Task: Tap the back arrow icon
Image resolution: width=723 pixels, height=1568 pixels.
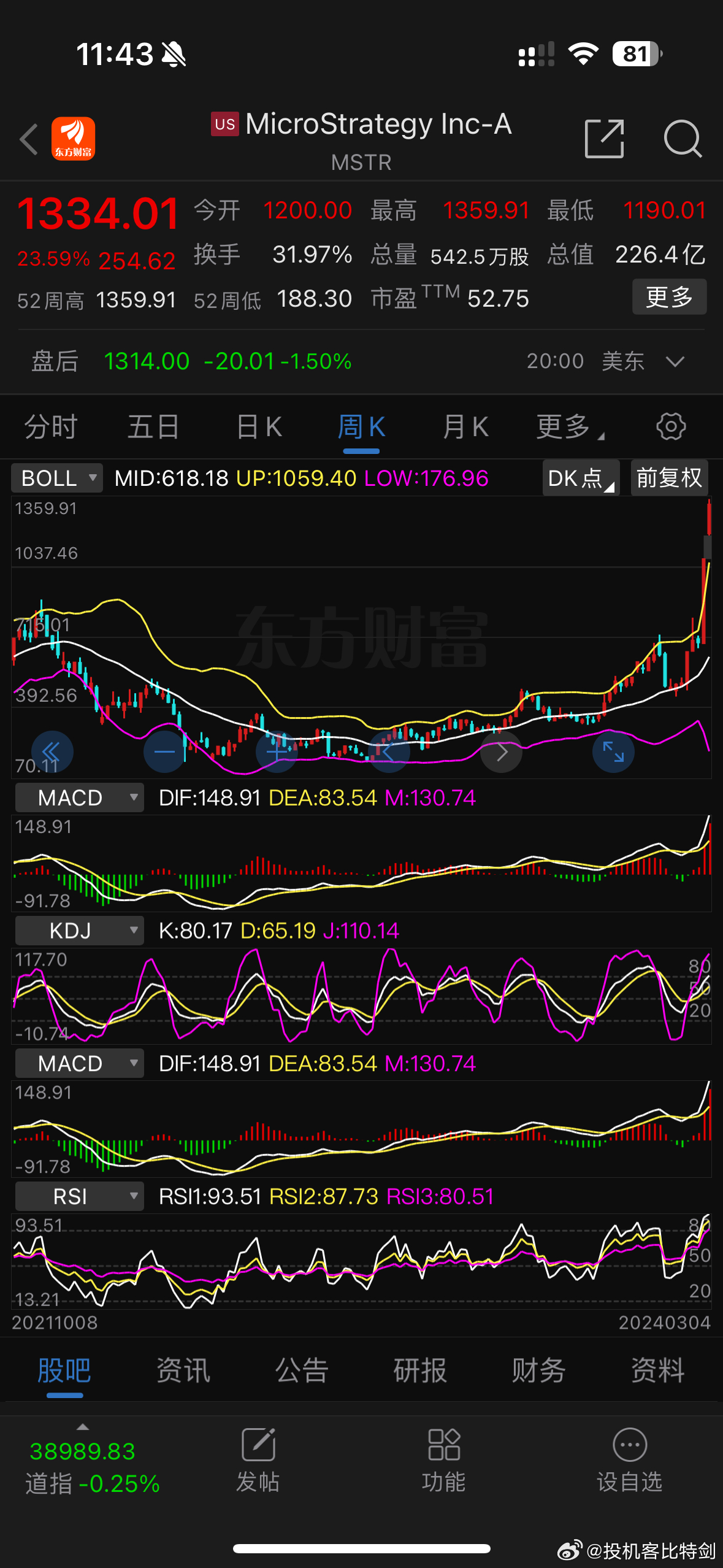Action: (x=29, y=139)
